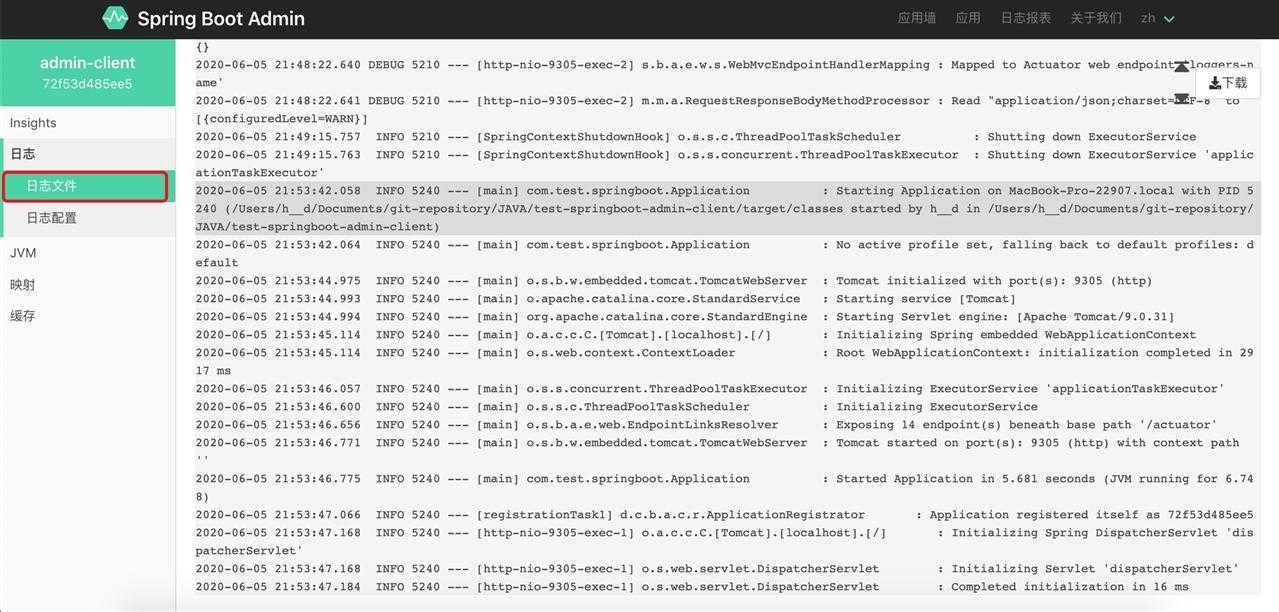Click instance id 72f53d485ee5 in sidebar header
This screenshot has height=612, width=1279.
click(88, 84)
